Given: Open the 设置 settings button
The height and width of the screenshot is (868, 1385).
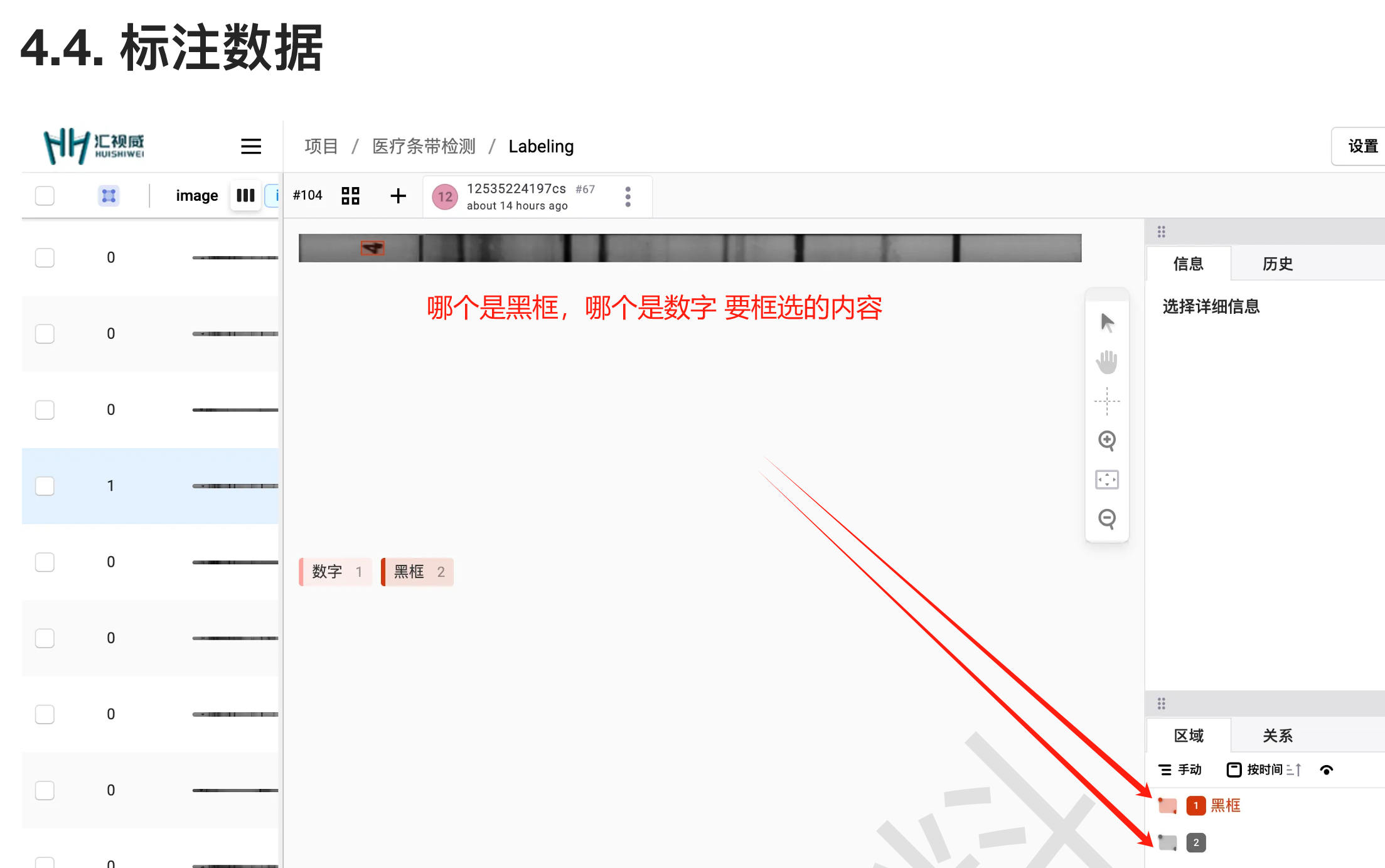Looking at the screenshot, I should coord(1362,146).
